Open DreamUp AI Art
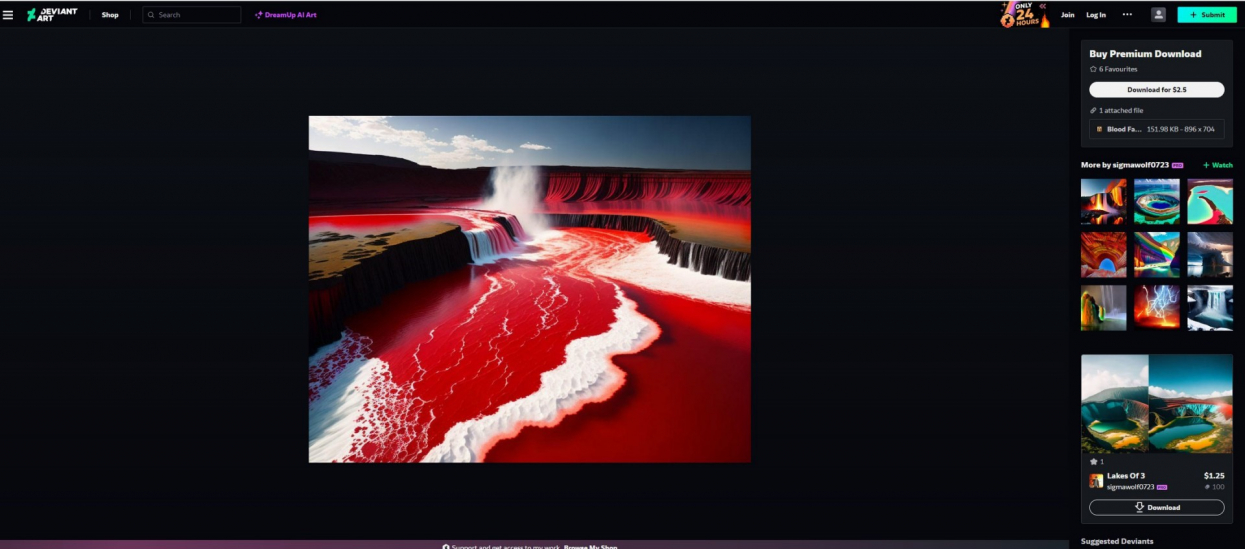1245x549 pixels. [x=286, y=15]
